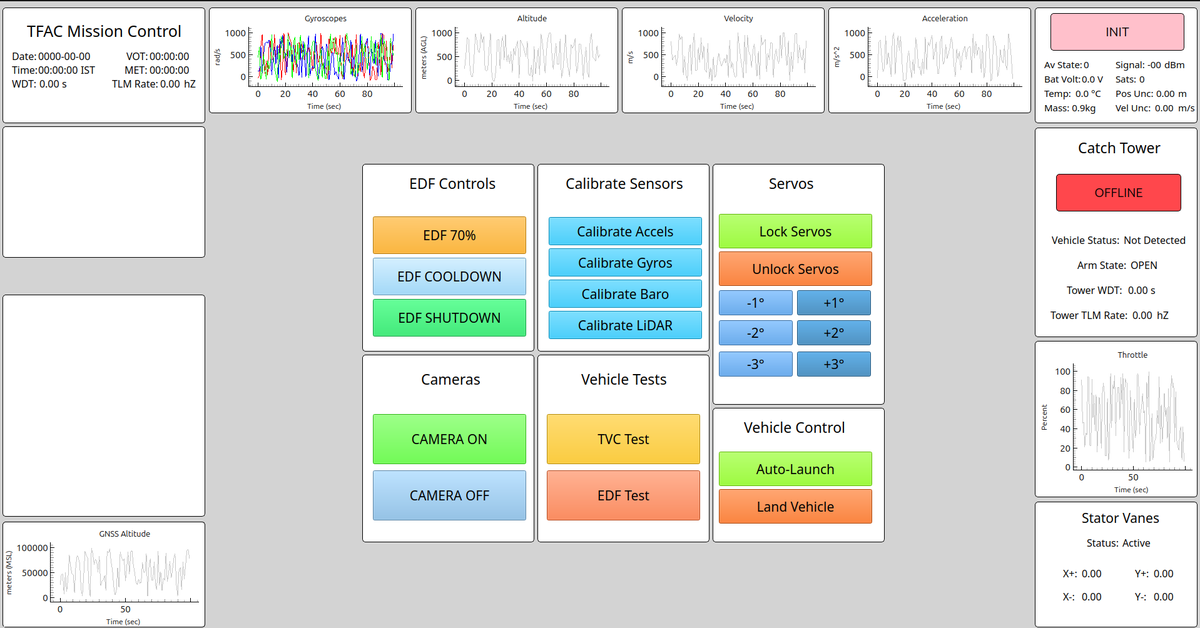Select the Velocity plot
This screenshot has height=628, width=1200.
click(x=724, y=60)
